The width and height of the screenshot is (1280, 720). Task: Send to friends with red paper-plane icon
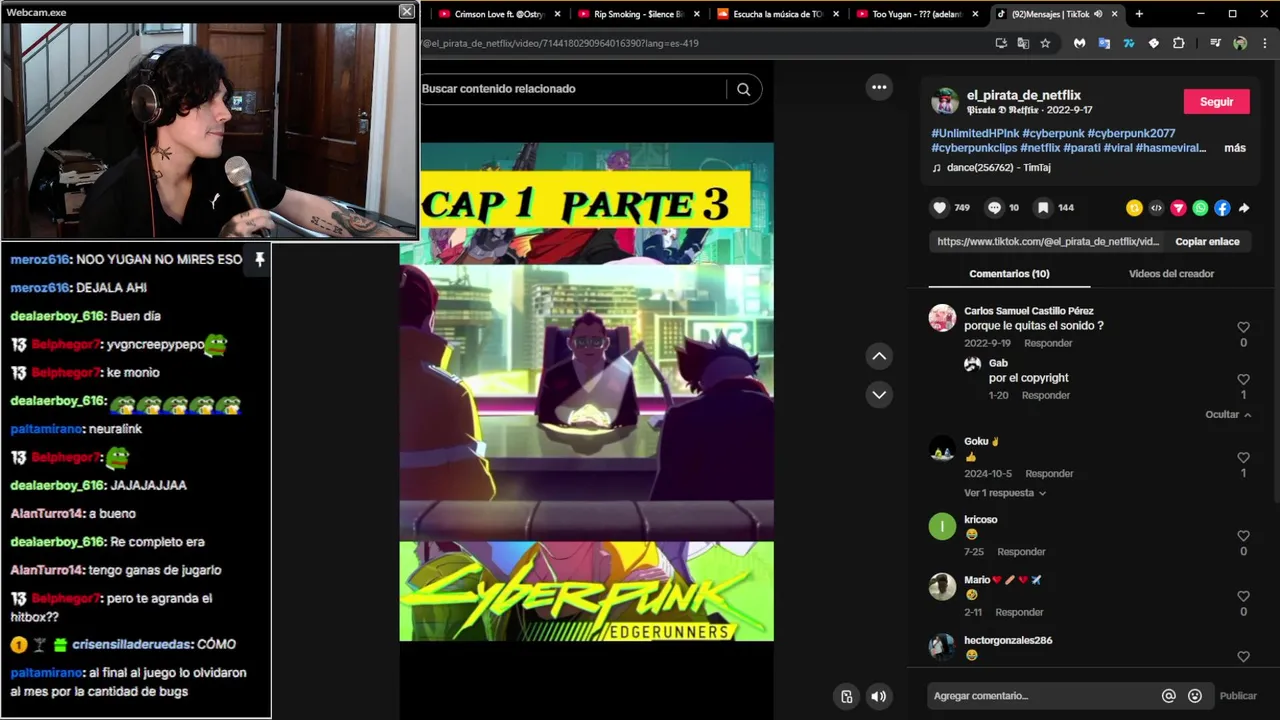pyautogui.click(x=1178, y=208)
